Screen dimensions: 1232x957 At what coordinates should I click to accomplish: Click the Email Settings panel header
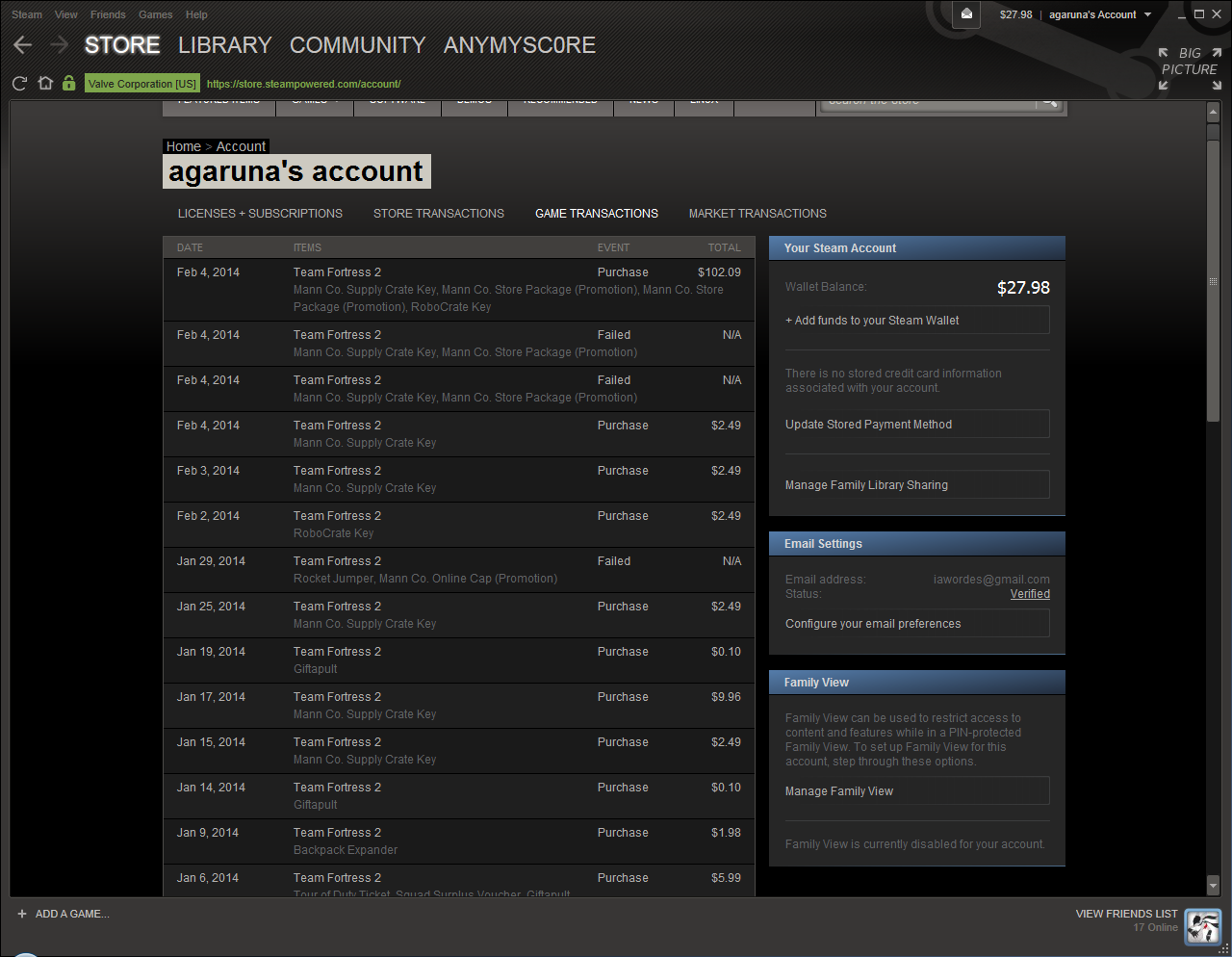point(917,544)
